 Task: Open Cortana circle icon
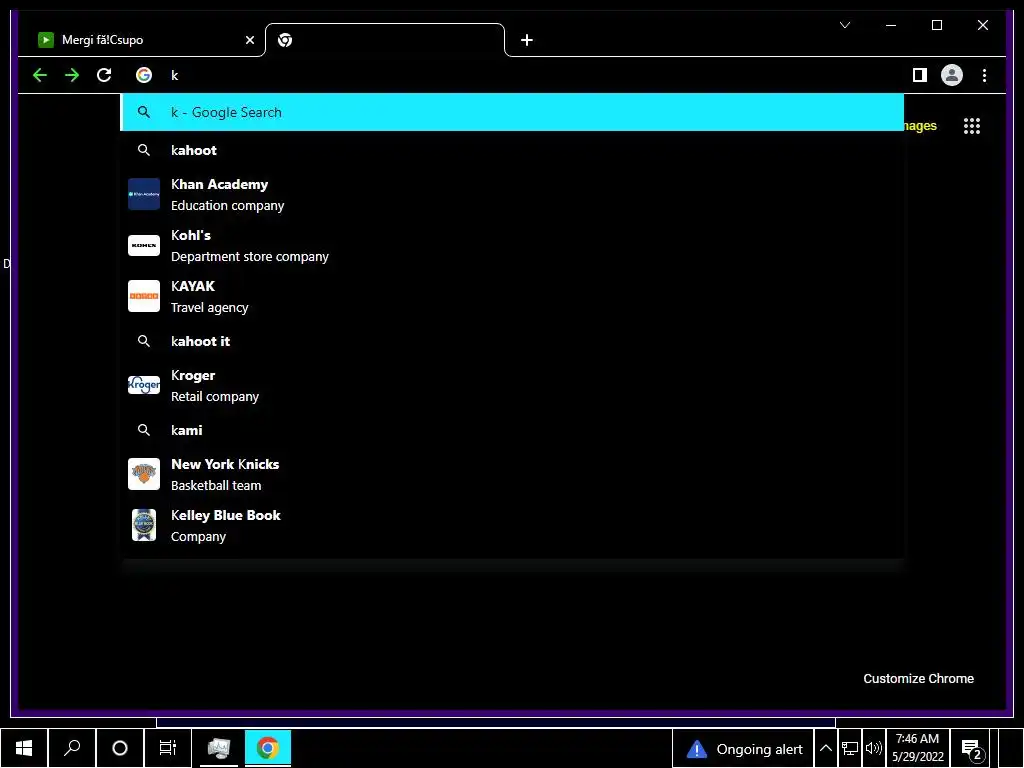(120, 748)
